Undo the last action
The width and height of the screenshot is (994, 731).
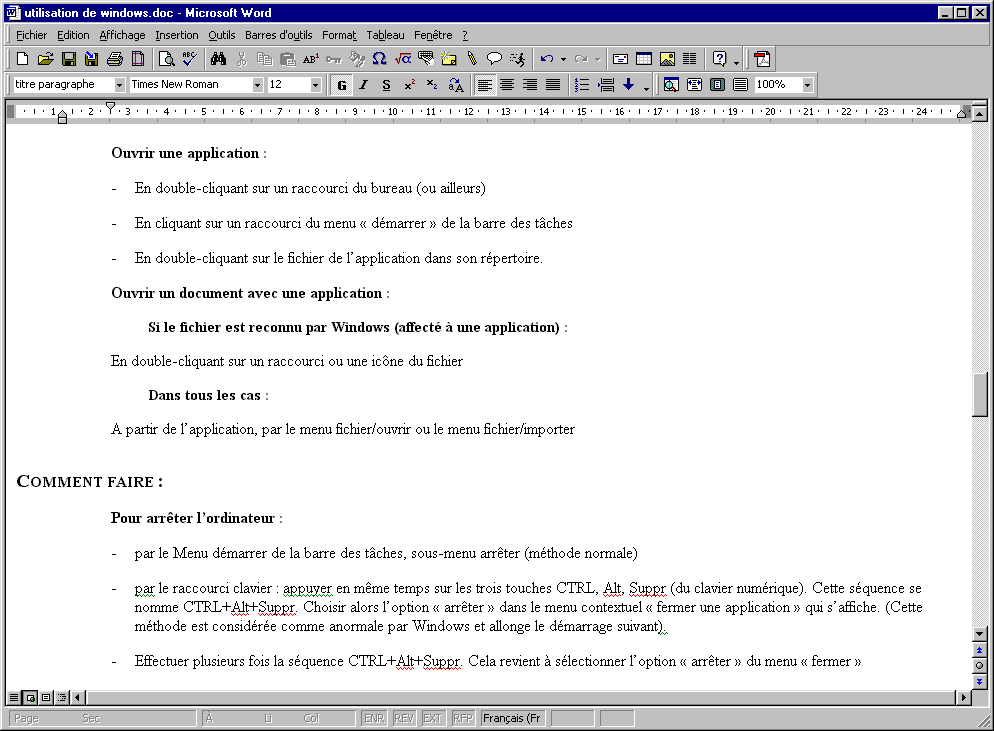click(546, 60)
